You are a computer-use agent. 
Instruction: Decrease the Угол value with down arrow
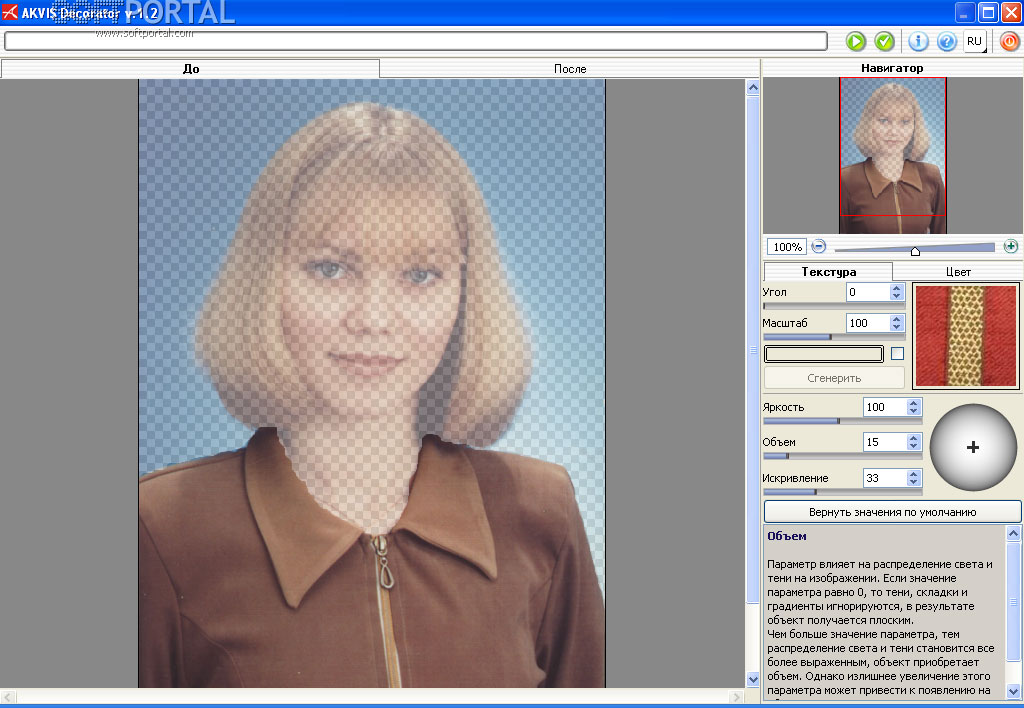[897, 296]
